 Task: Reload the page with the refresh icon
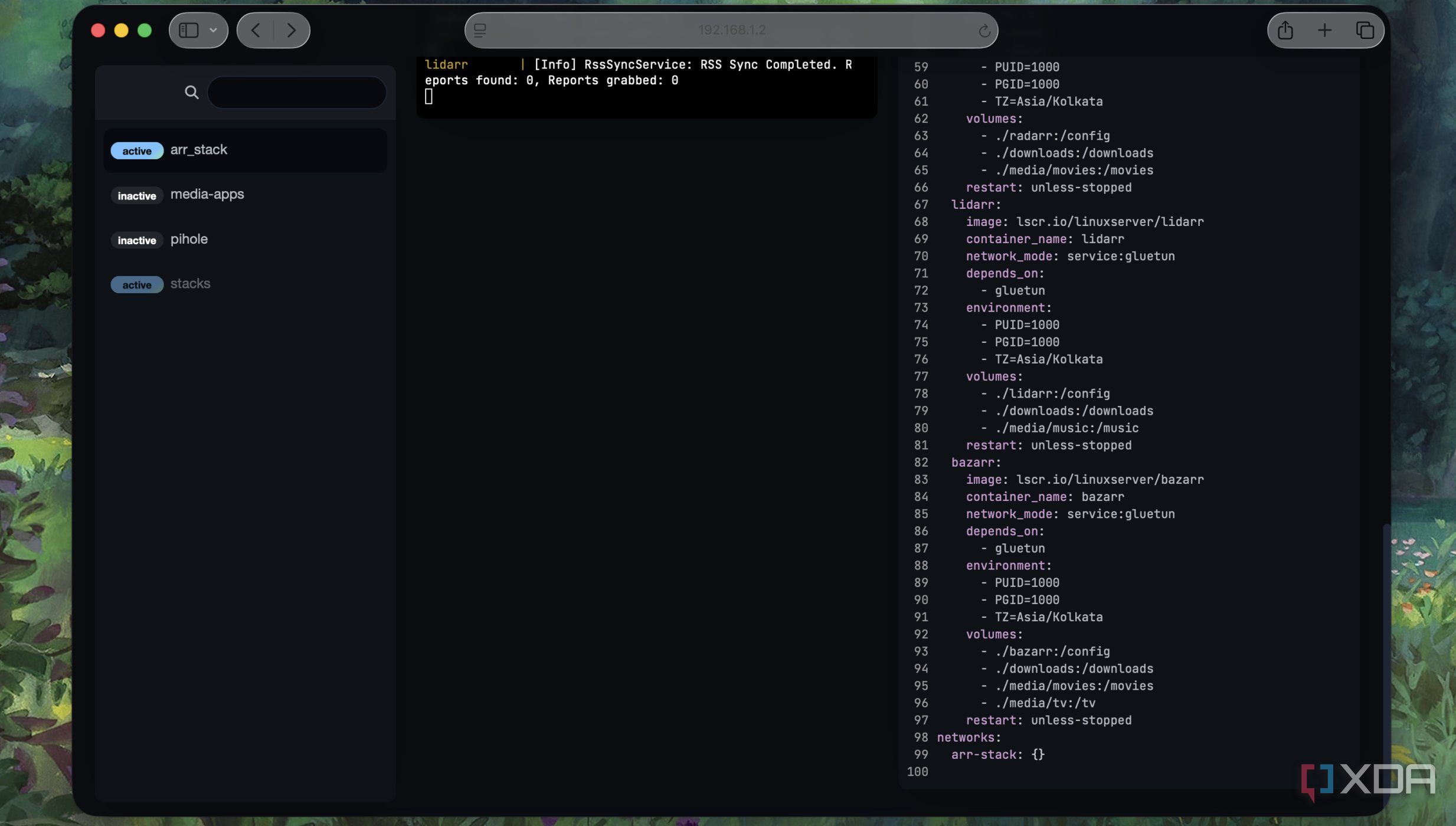click(984, 30)
